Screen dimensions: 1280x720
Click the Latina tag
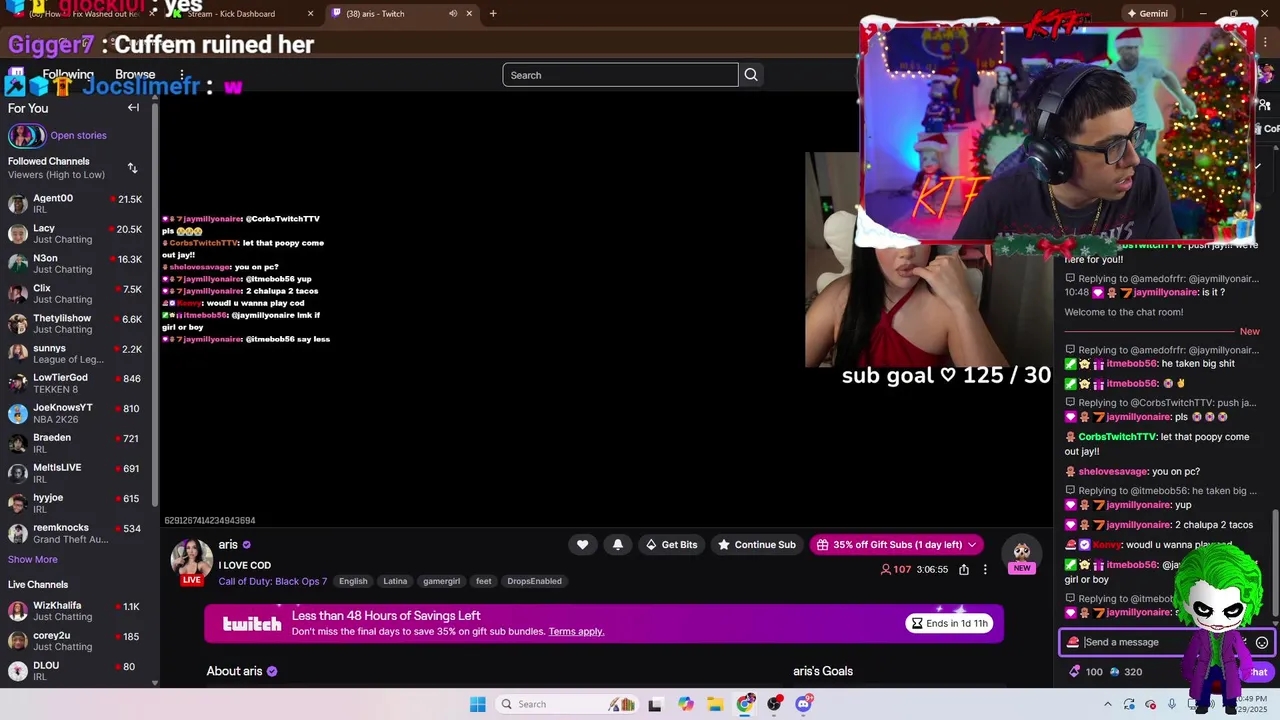click(x=395, y=581)
